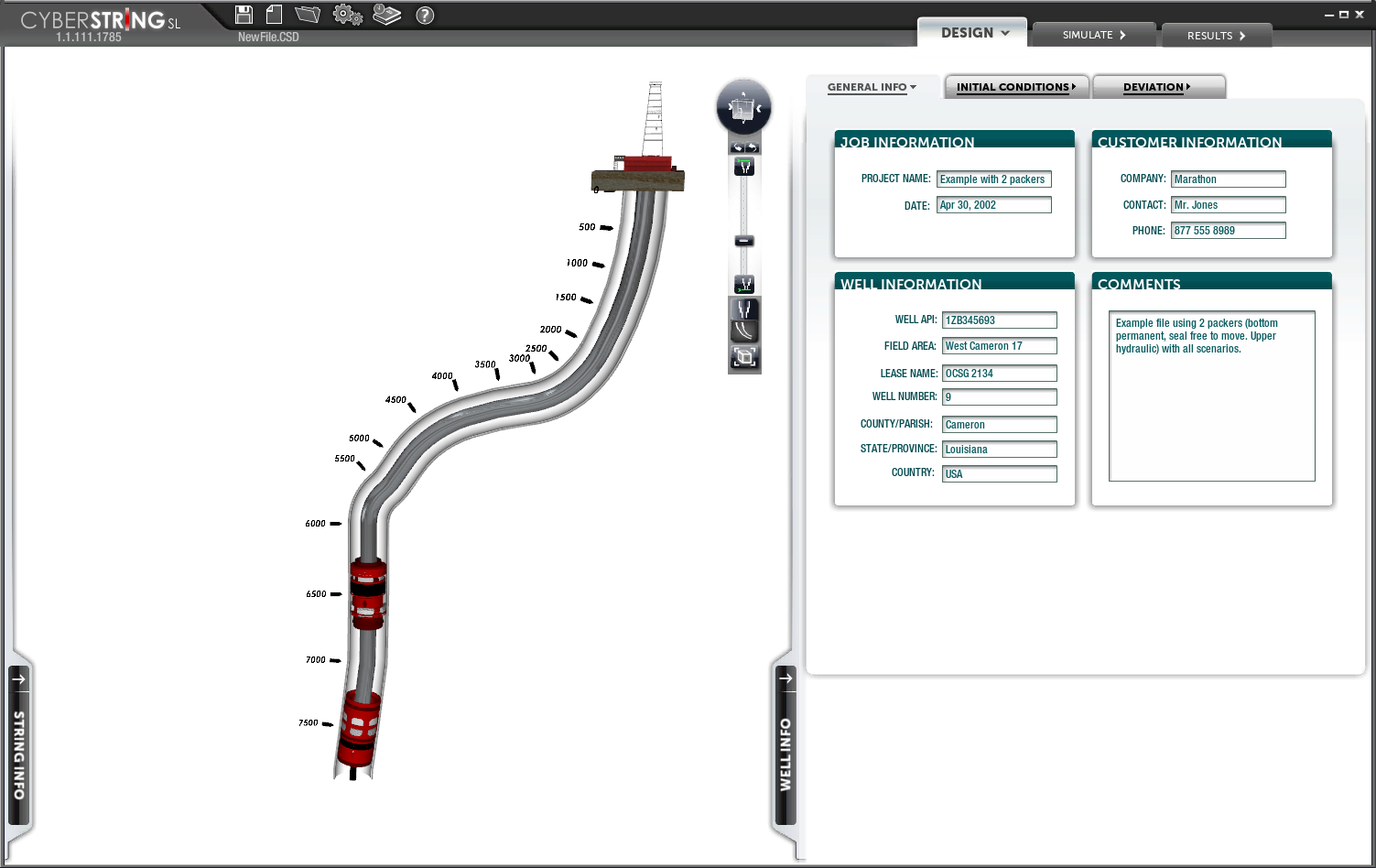Open a file using the folder icon
Image resolution: width=1376 pixels, height=868 pixels.
pos(308,15)
